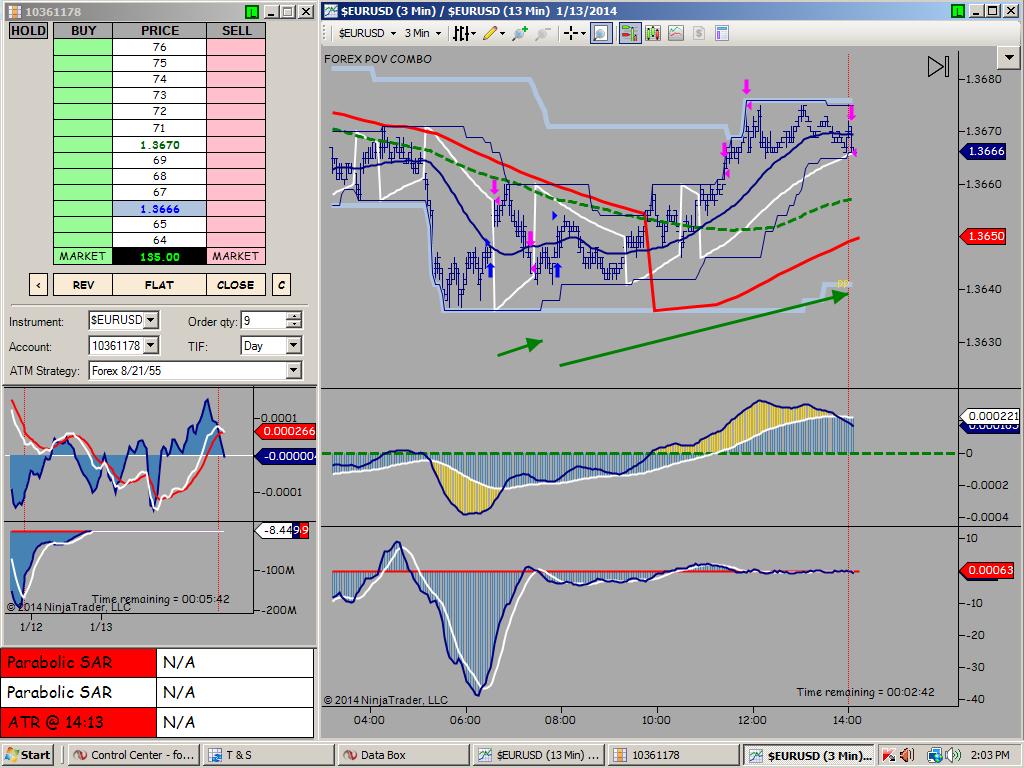Open the indicators line-chart icon
Image resolution: width=1024 pixels, height=768 pixels.
tap(676, 33)
